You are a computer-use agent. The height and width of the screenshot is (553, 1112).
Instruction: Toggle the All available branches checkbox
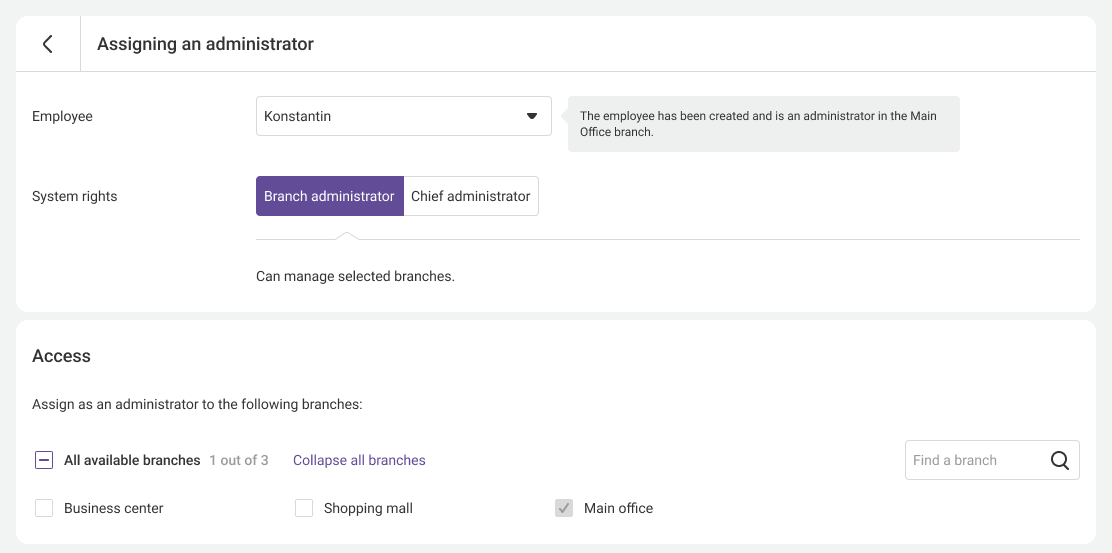(x=44, y=460)
